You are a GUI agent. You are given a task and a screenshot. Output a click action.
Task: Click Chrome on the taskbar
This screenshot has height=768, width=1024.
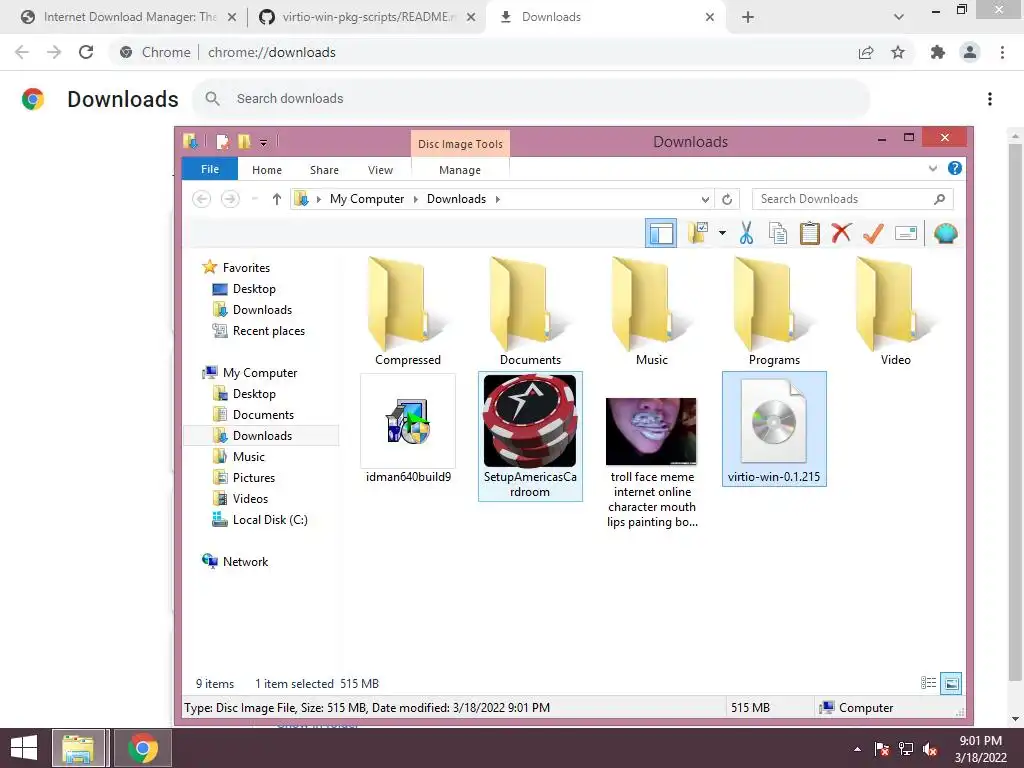(x=142, y=748)
